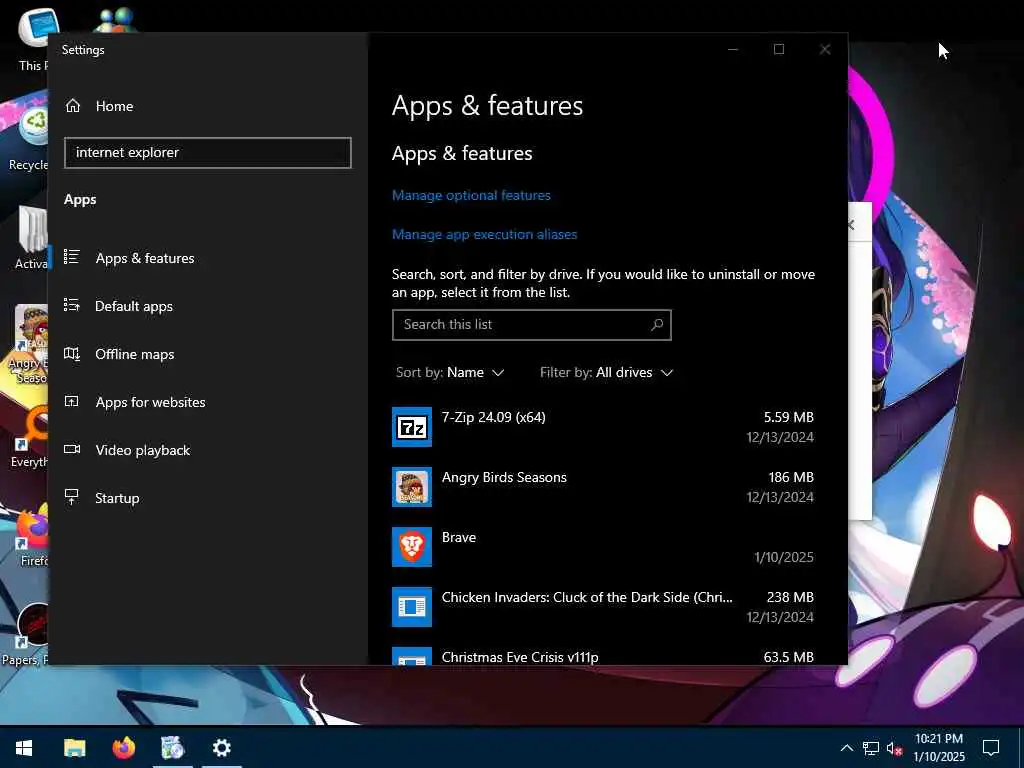
Task: Click the muted volume tray icon
Action: (x=894, y=748)
